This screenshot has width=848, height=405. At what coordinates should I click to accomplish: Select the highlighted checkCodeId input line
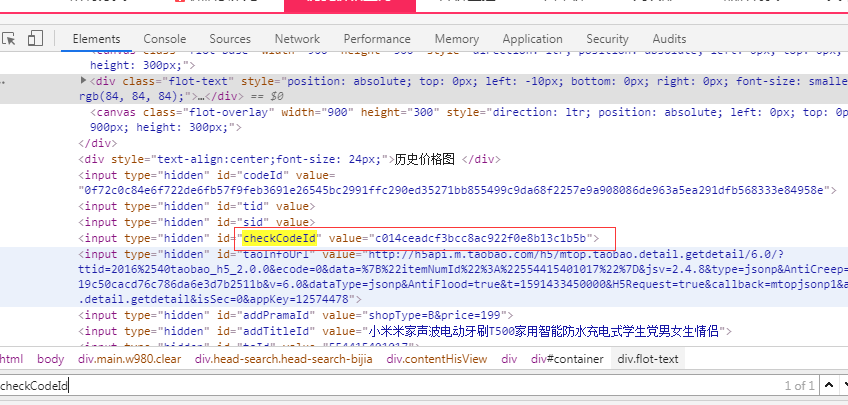[x=339, y=238]
